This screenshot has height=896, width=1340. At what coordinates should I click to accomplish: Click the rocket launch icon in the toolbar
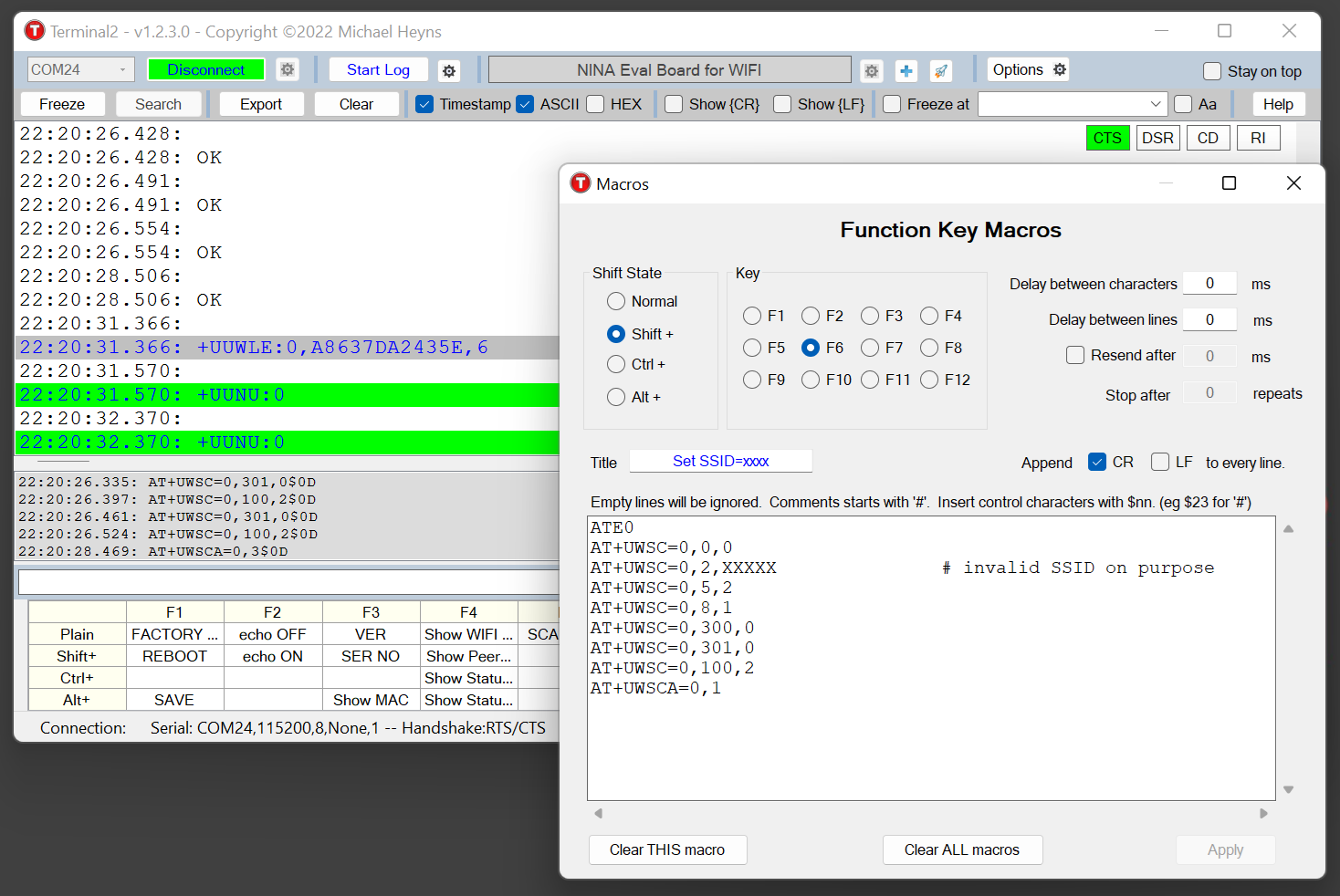941,69
